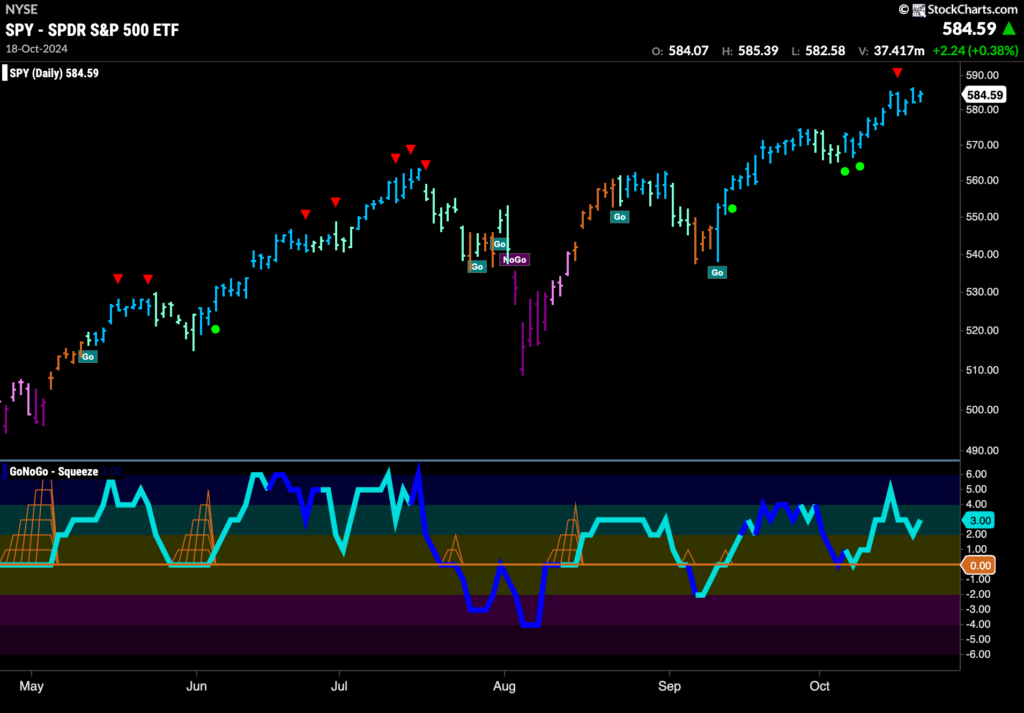Viewport: 1024px width, 713px height.
Task: Click the 18-Oct-2024 date text
Action: (x=37, y=49)
